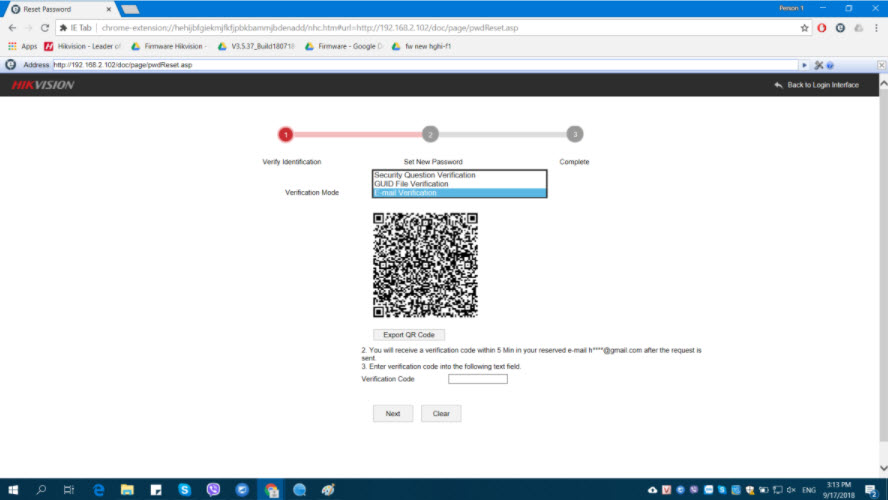Open the Hikvision - Leader bookmark
888x500 pixels.
[x=82, y=46]
